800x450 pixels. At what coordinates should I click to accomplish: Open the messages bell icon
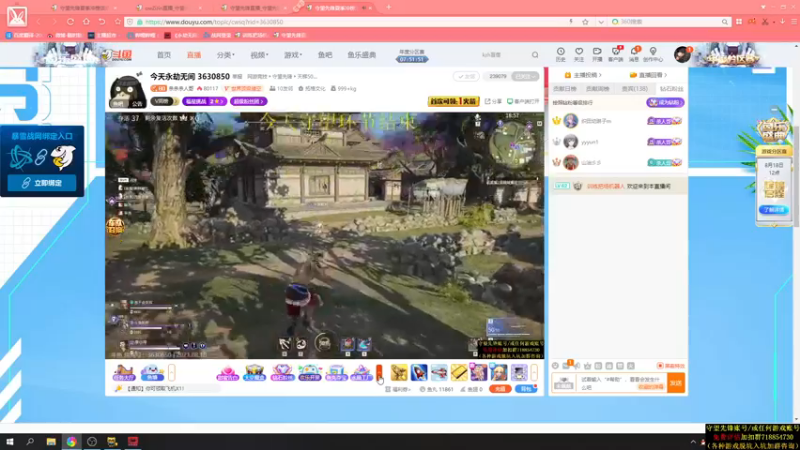(x=634, y=54)
